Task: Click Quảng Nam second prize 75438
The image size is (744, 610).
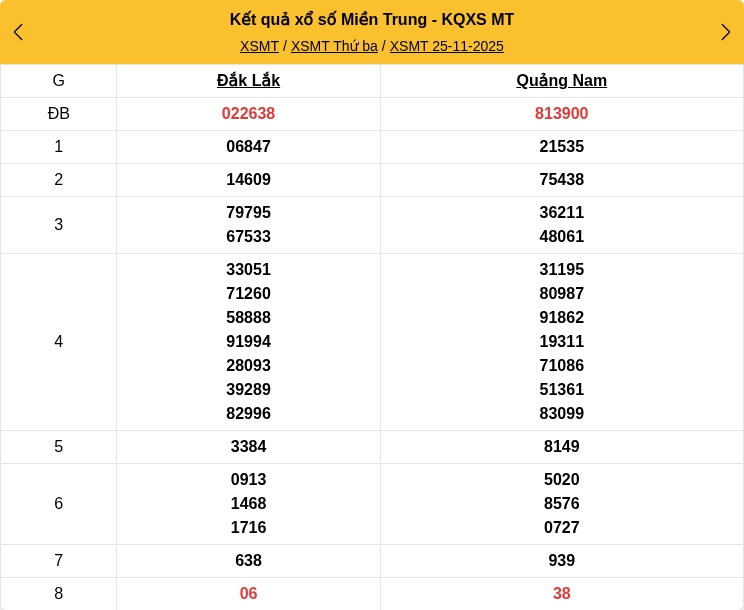Action: pos(561,180)
